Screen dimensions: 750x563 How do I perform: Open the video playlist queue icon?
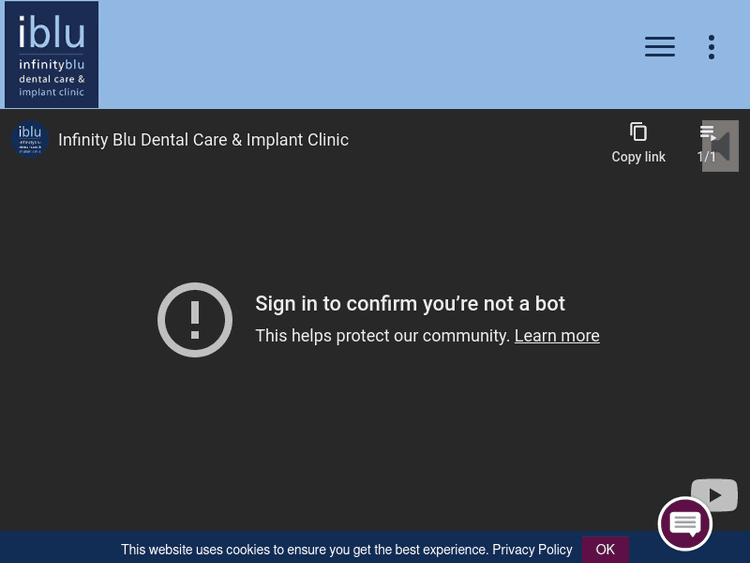706,132
